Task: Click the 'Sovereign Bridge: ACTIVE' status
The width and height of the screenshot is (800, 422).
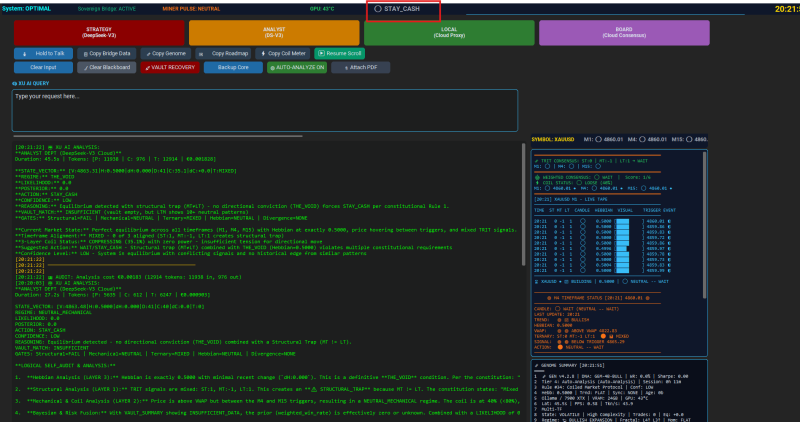Action: tap(107, 9)
